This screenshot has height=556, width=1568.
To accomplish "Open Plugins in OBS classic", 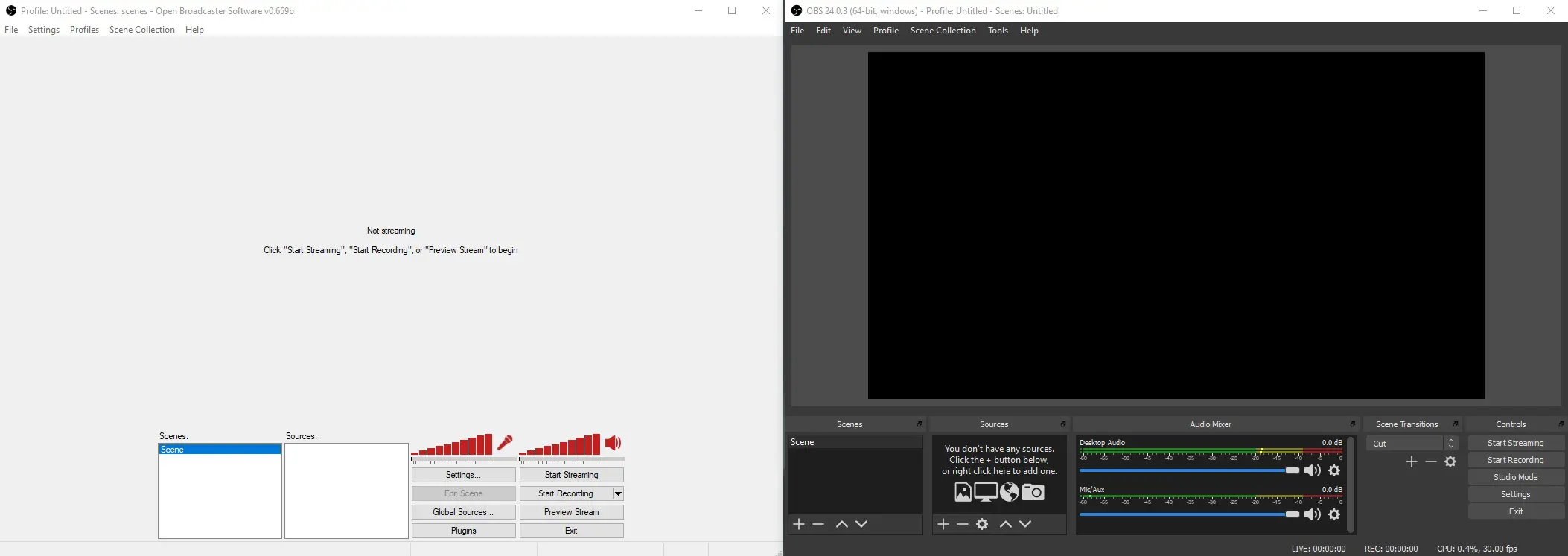I will tap(463, 531).
